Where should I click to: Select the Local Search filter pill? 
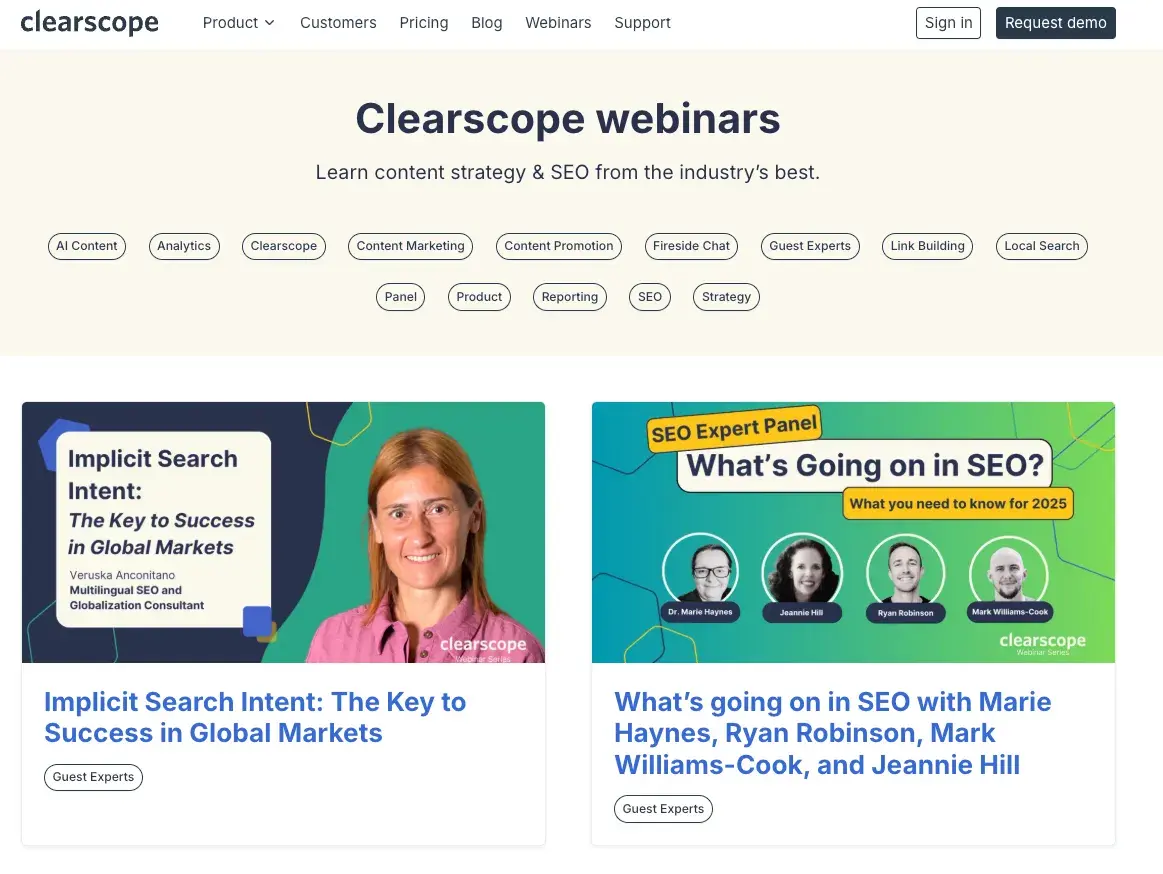click(1041, 246)
